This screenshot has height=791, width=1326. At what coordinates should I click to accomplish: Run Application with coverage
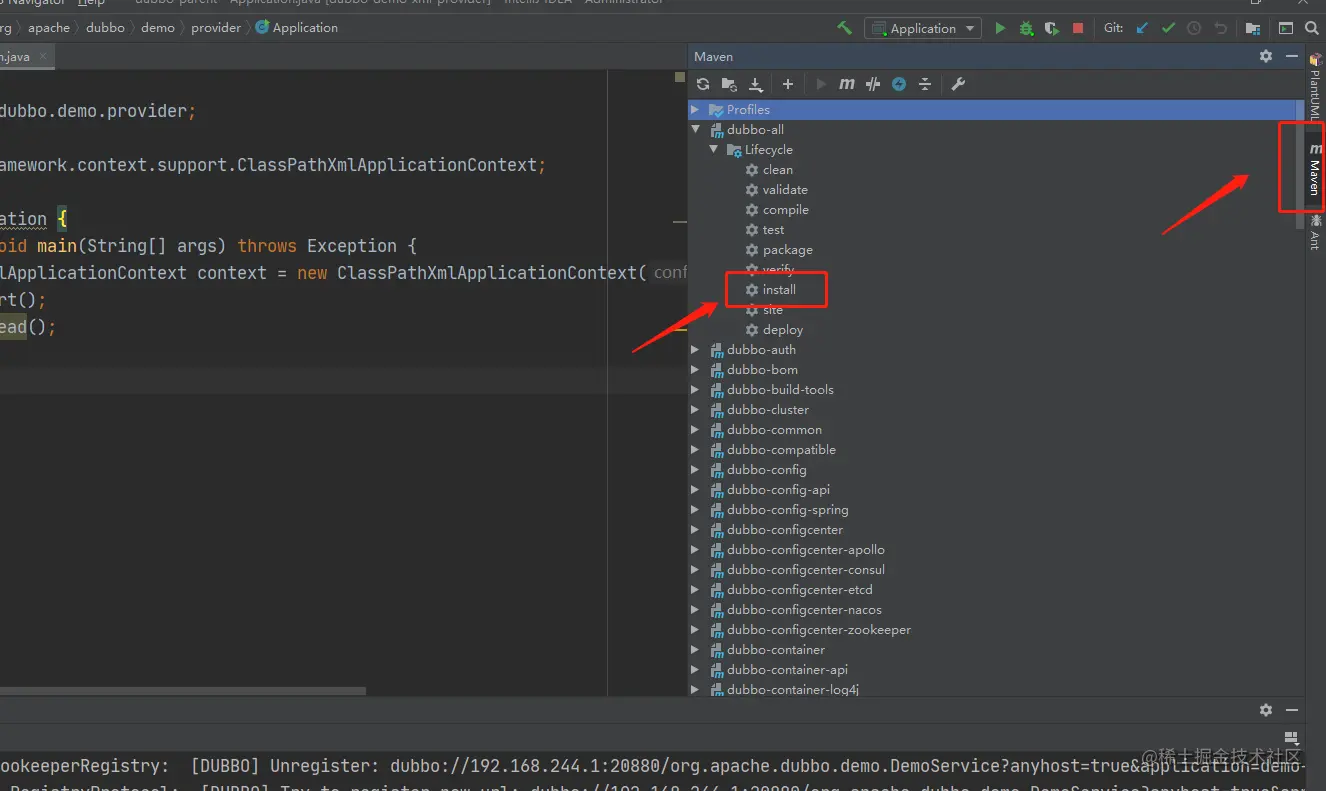coord(1052,28)
